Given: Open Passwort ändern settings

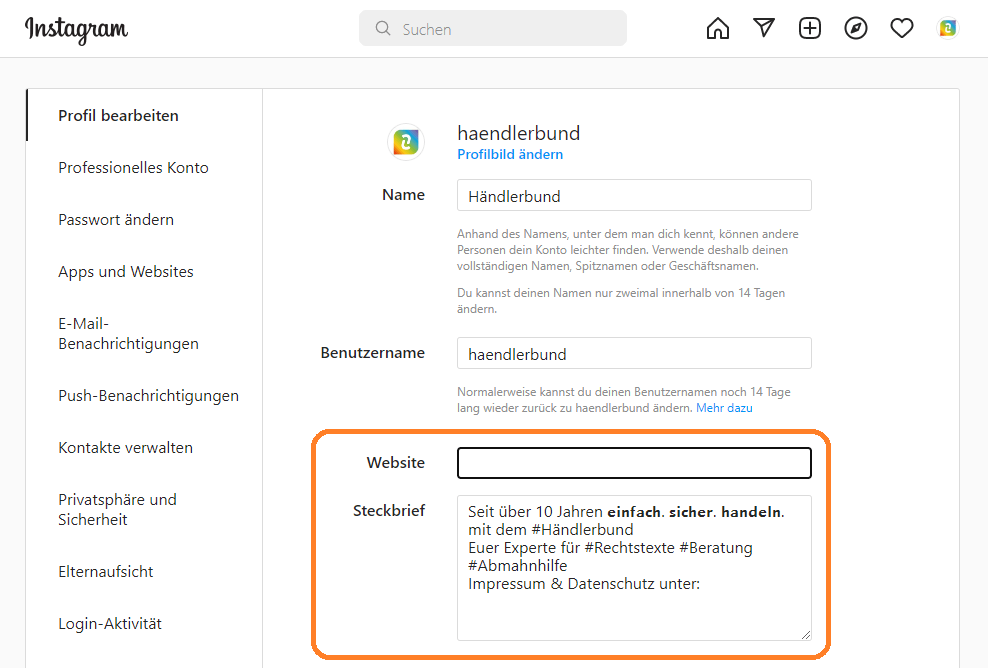Looking at the screenshot, I should point(116,219).
